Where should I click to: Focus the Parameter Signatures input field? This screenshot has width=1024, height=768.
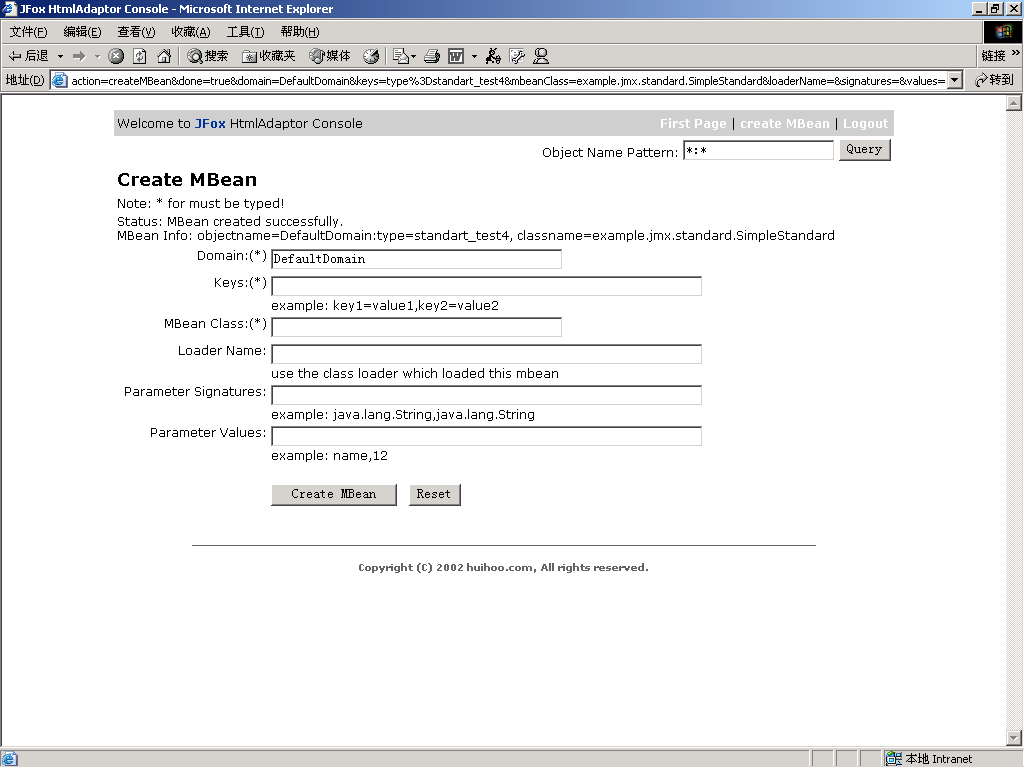point(487,395)
